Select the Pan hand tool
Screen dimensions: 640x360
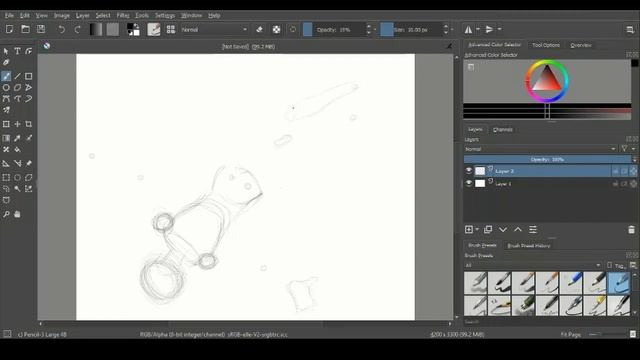click(18, 214)
